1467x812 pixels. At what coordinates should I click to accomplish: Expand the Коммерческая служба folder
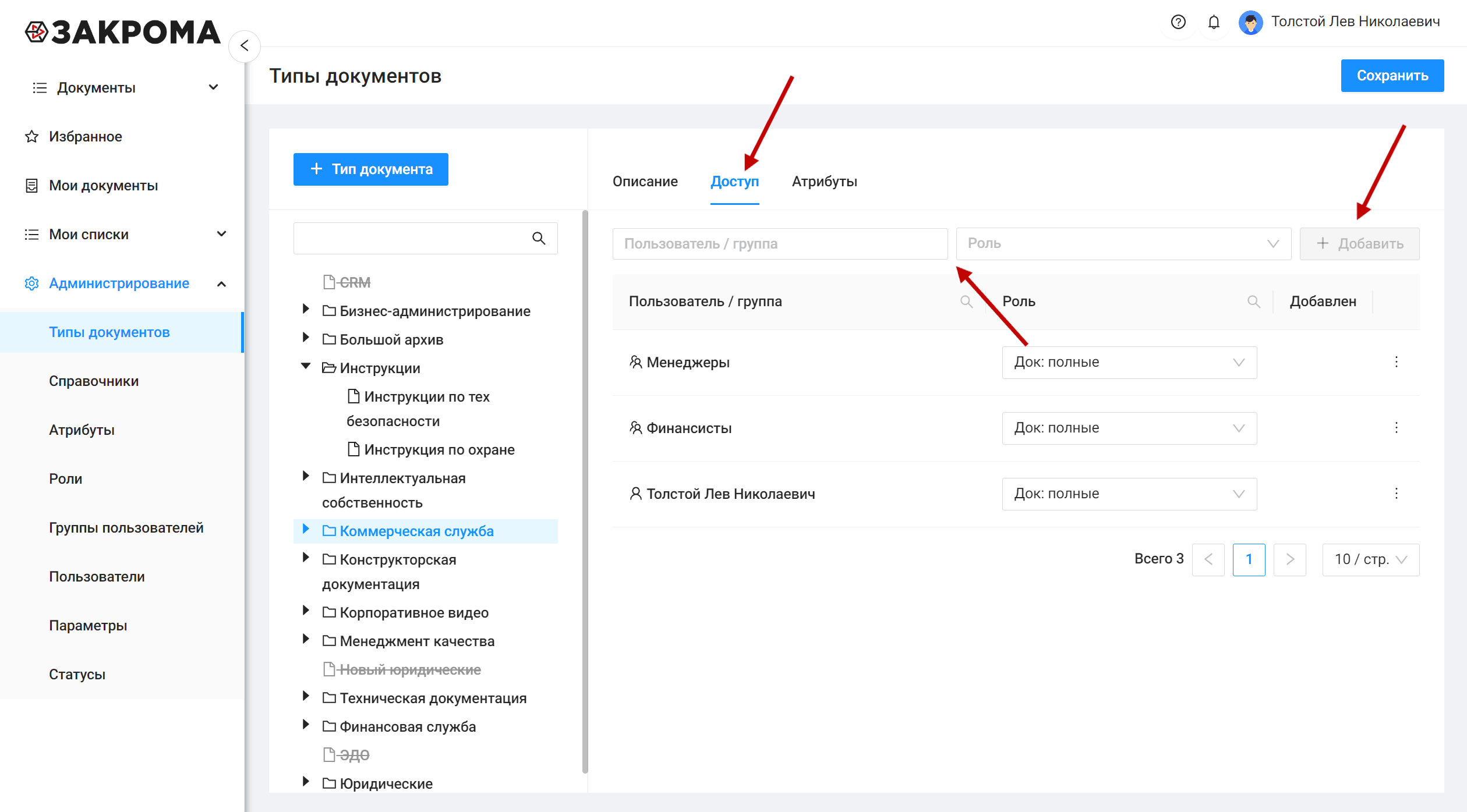point(305,529)
